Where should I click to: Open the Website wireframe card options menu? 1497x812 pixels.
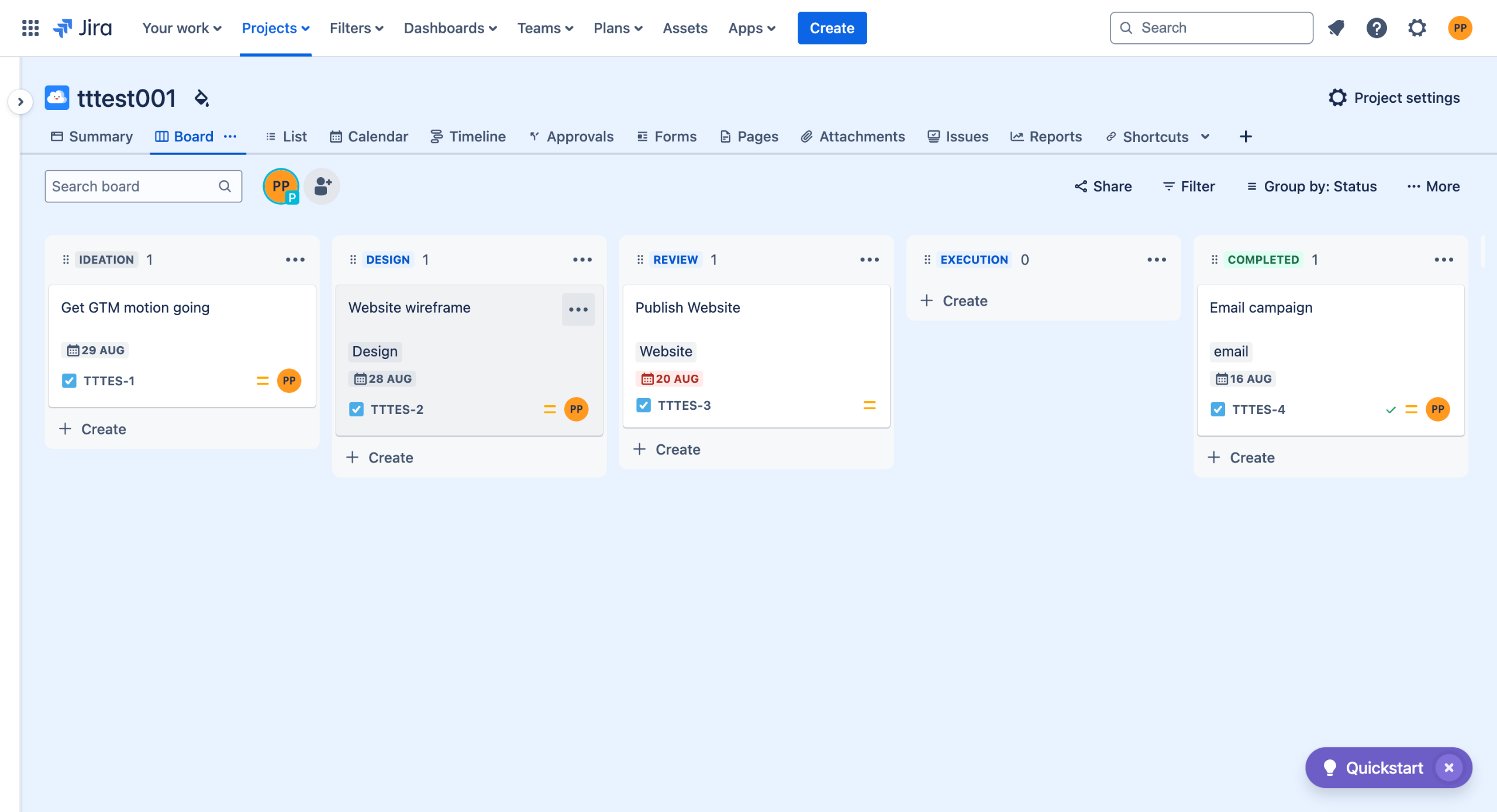(x=578, y=309)
